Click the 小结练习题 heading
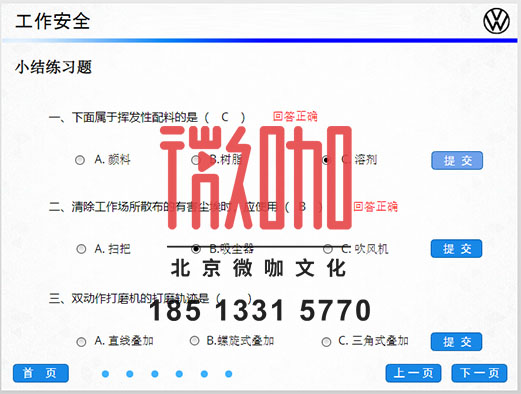 [53, 67]
